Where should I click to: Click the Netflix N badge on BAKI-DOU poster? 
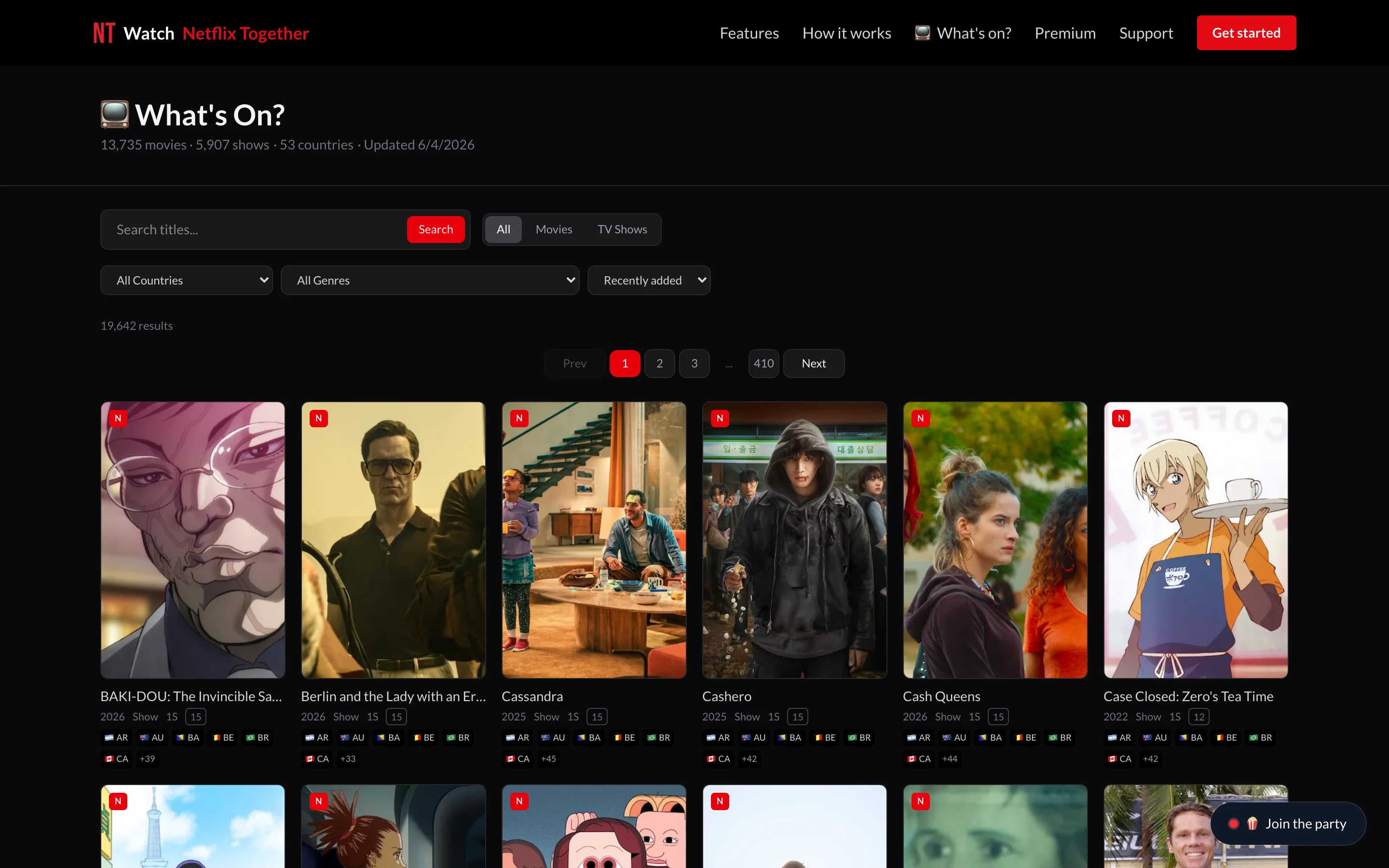tap(118, 418)
